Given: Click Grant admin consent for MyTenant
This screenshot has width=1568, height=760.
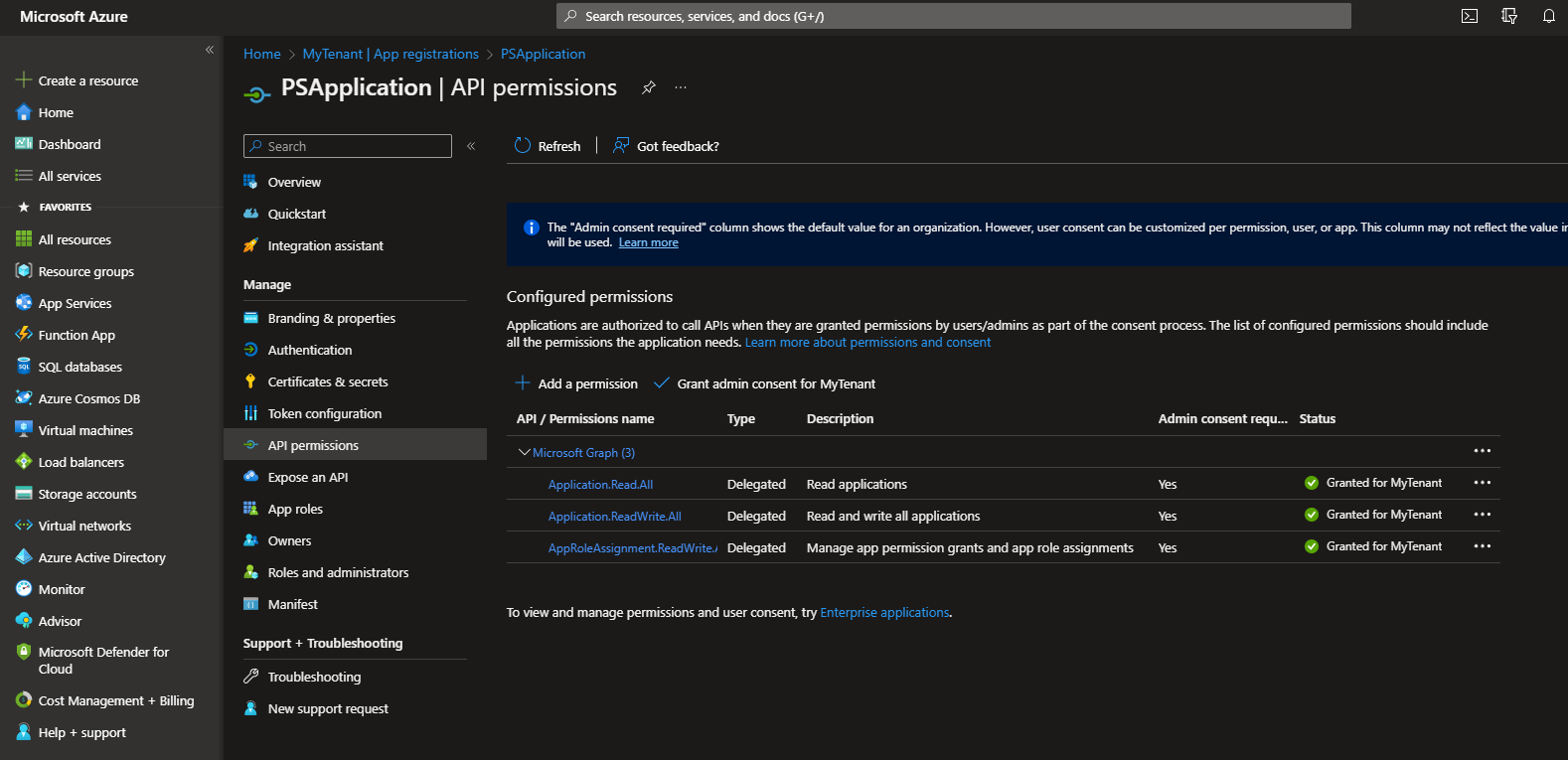Looking at the screenshot, I should (x=764, y=383).
